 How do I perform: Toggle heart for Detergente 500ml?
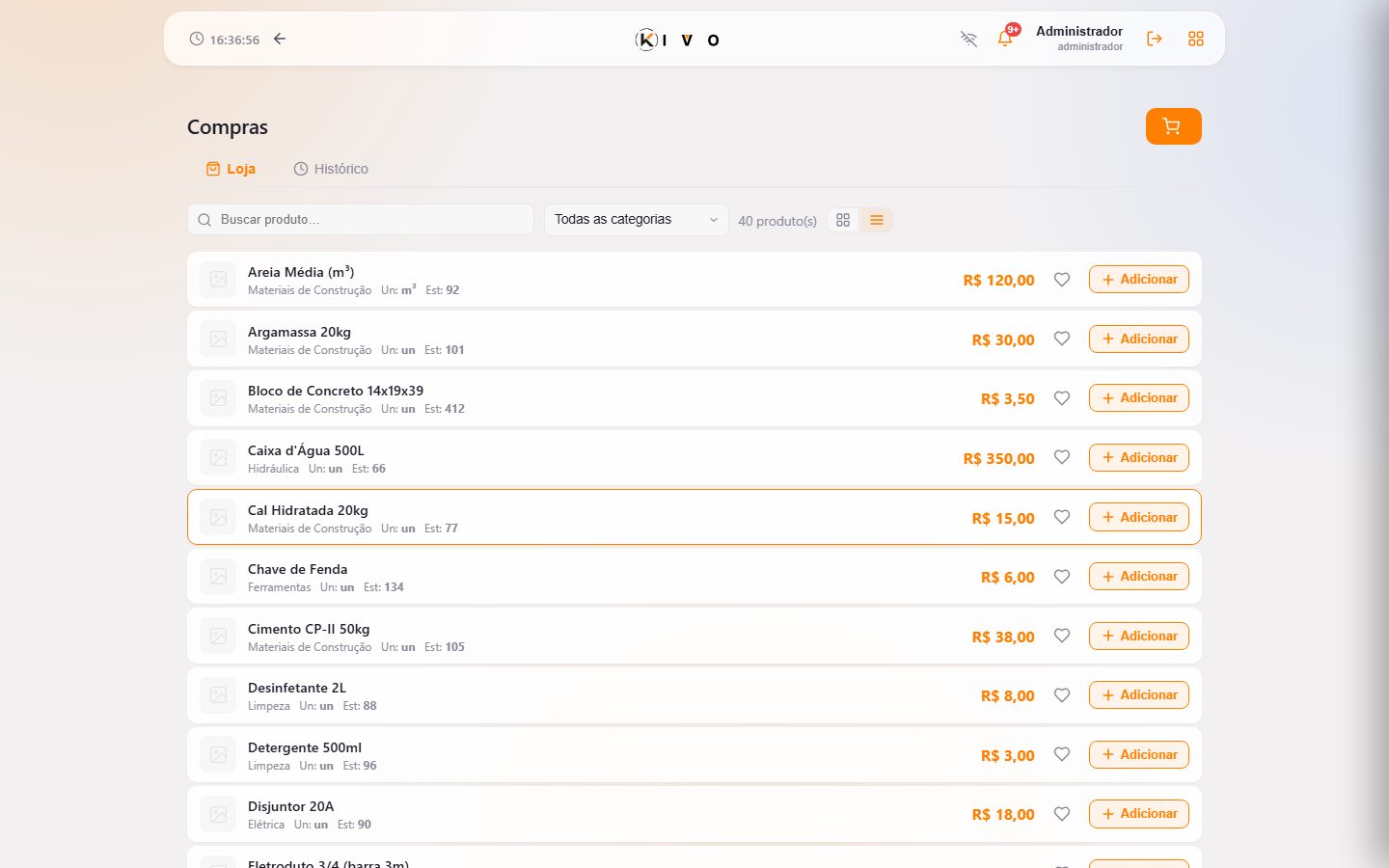point(1062,754)
